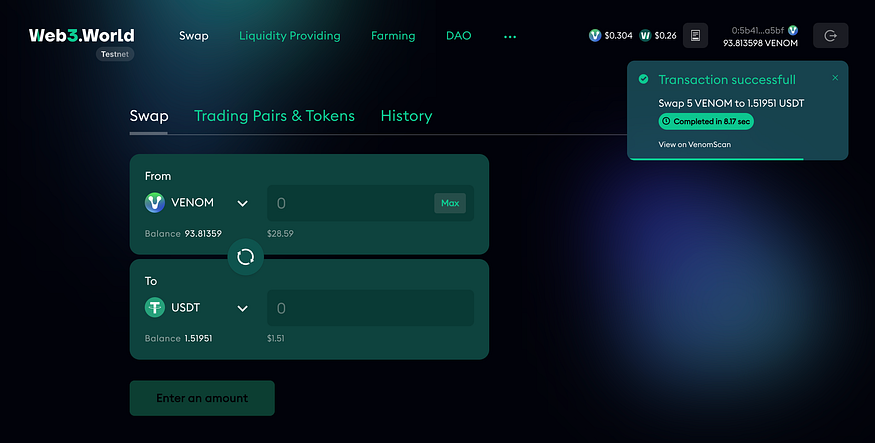Screen dimensions: 875x443
Task: Click the wallet address 0:5b41...a5bf
Action: [757, 31]
